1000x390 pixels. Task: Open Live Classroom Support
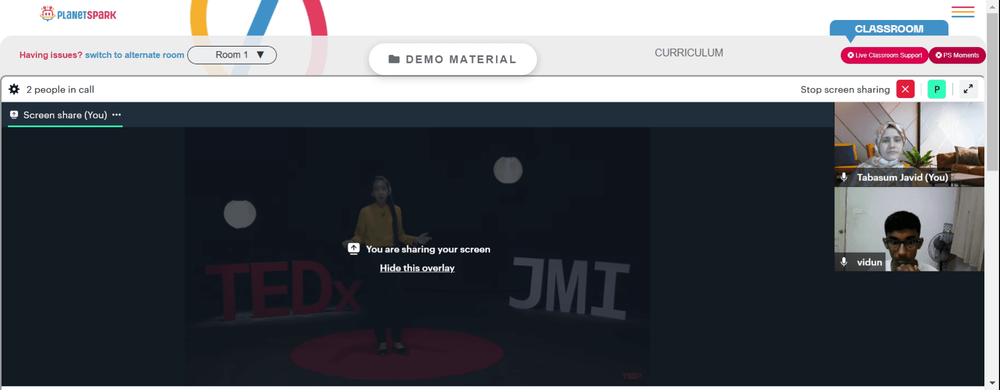(x=884, y=55)
